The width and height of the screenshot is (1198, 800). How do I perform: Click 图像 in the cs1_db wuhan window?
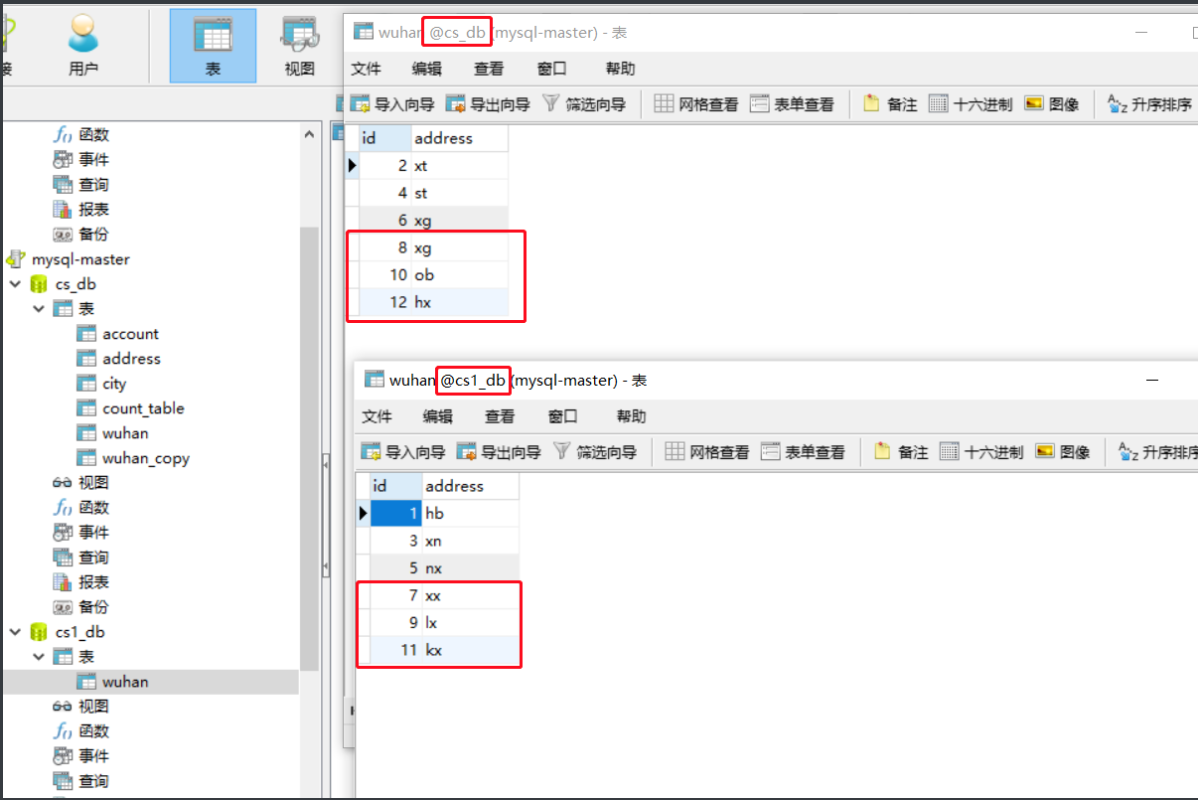(x=1063, y=452)
